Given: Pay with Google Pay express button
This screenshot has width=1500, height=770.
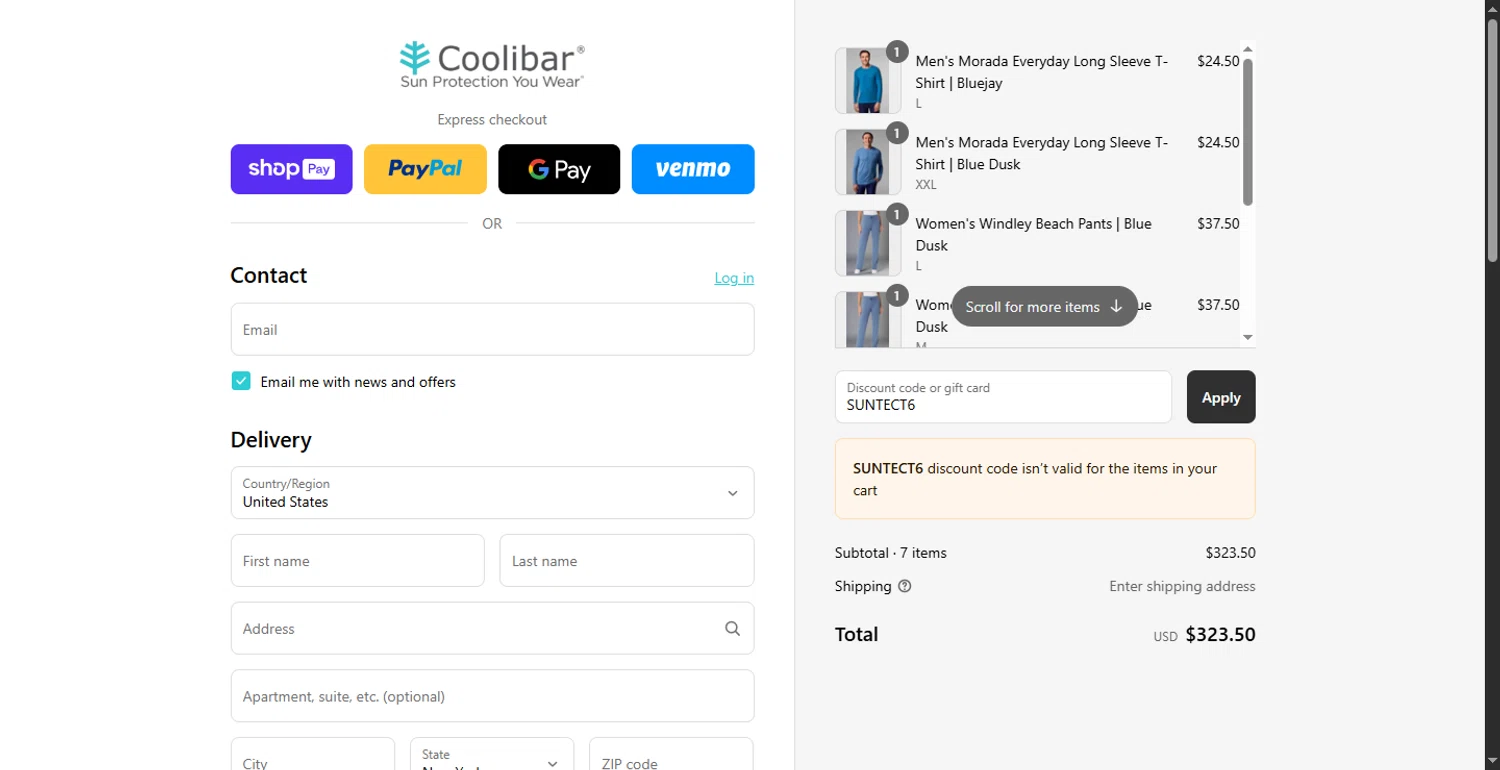Looking at the screenshot, I should (x=559, y=169).
